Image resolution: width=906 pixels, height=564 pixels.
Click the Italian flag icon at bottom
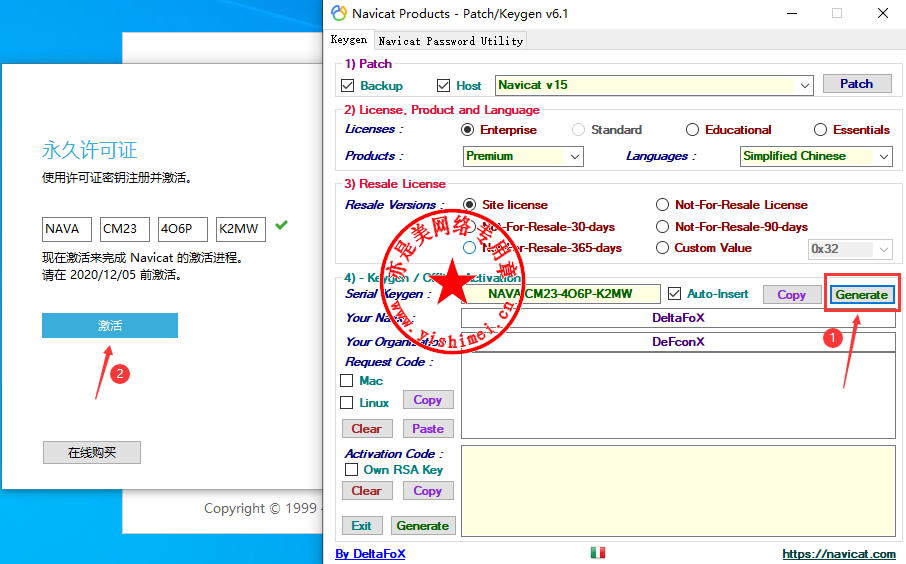pos(598,552)
